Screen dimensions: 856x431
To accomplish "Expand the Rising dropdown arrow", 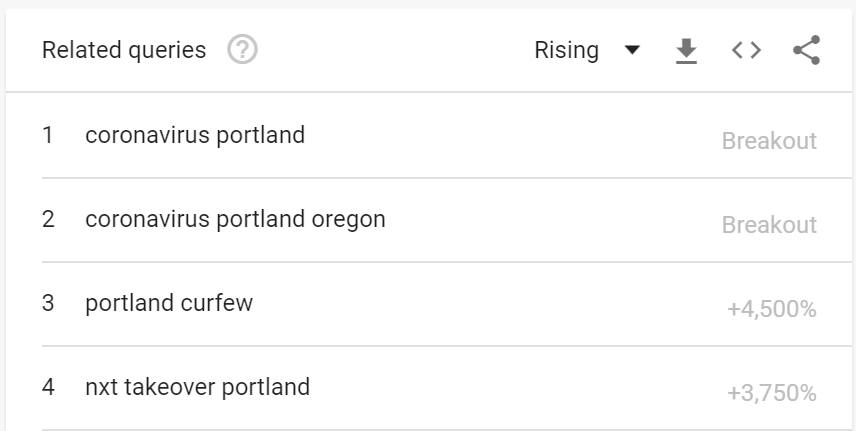I will pos(632,50).
